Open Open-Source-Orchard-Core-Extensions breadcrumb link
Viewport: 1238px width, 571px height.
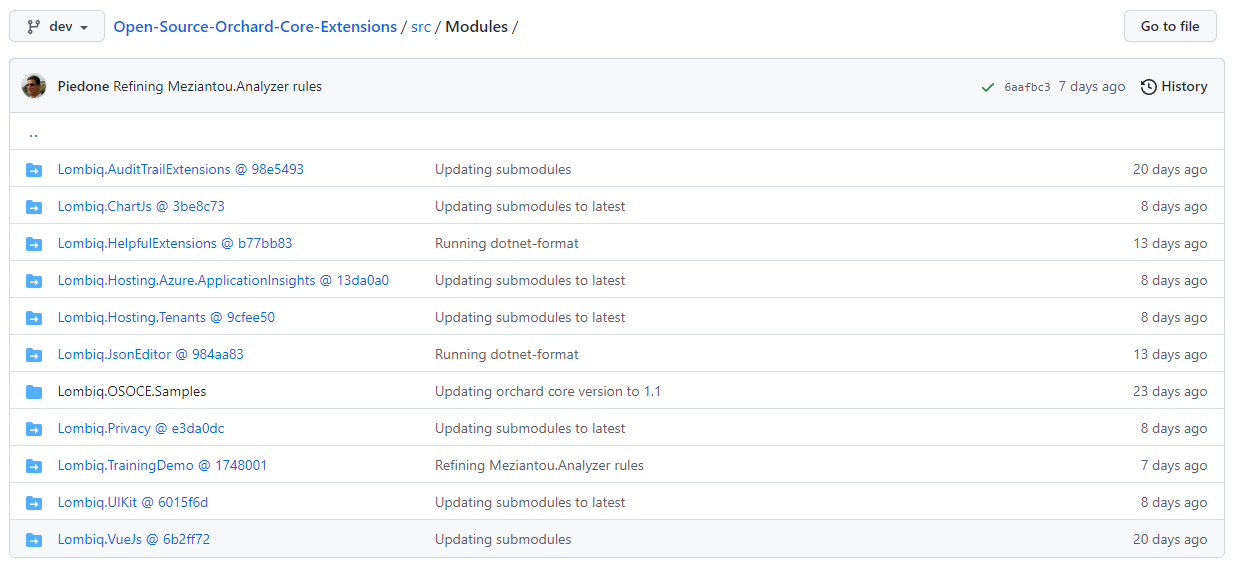point(255,26)
